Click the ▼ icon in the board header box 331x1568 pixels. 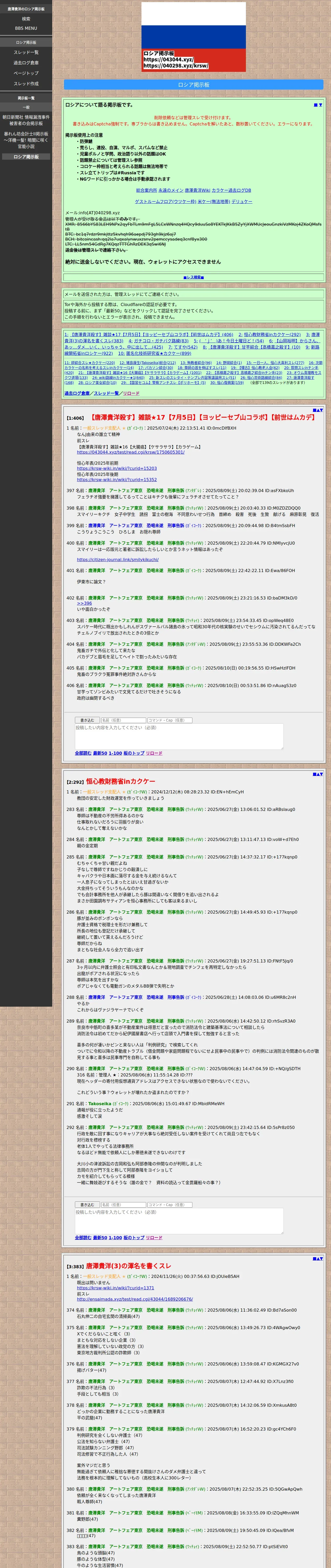pyautogui.click(x=321, y=105)
